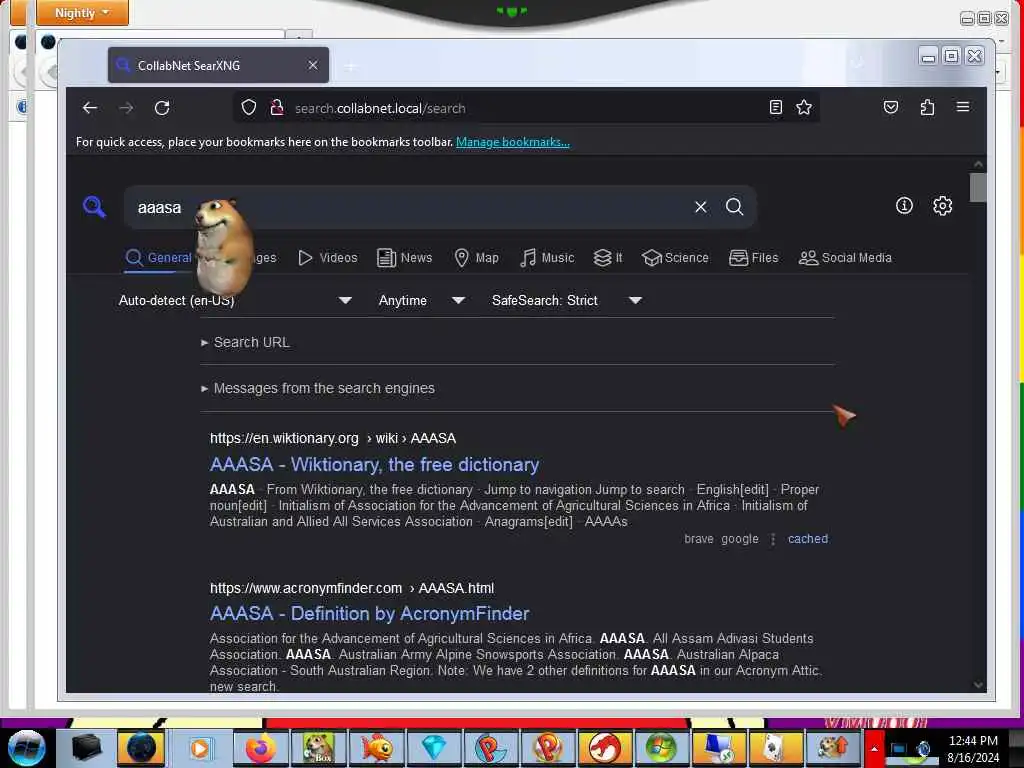Open the Solitaire cards taskbar icon
1024x768 pixels.
point(775,747)
